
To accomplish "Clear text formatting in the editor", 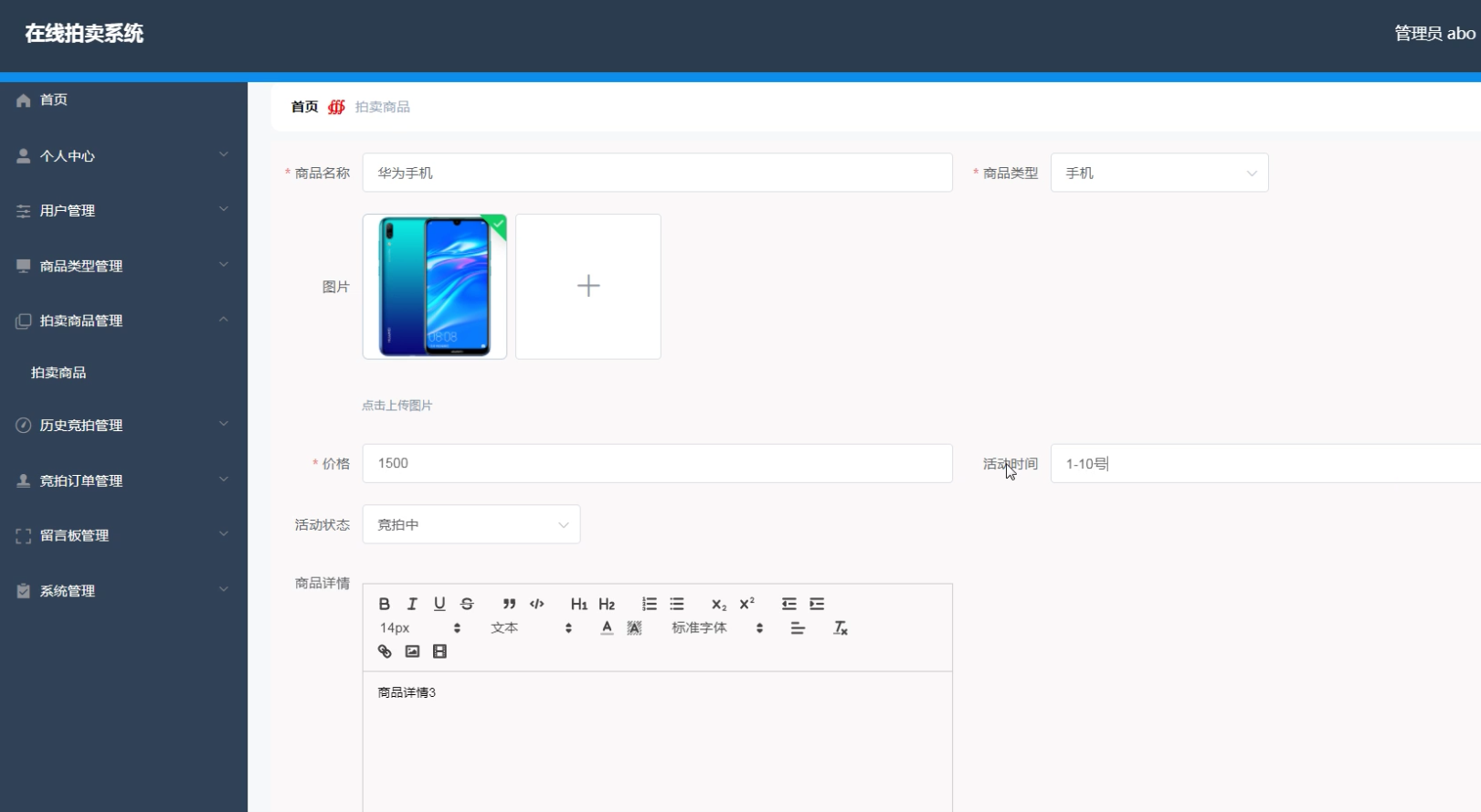I will (841, 627).
